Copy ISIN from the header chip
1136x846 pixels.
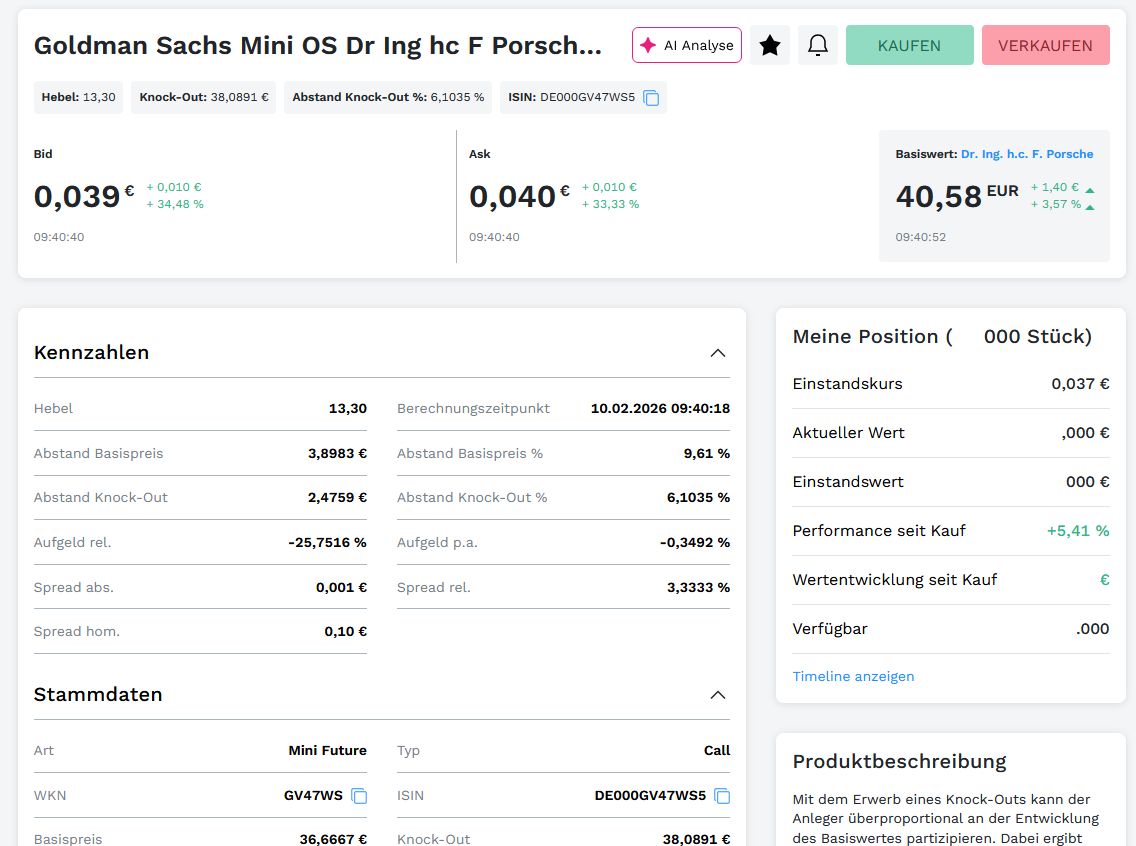coord(651,98)
